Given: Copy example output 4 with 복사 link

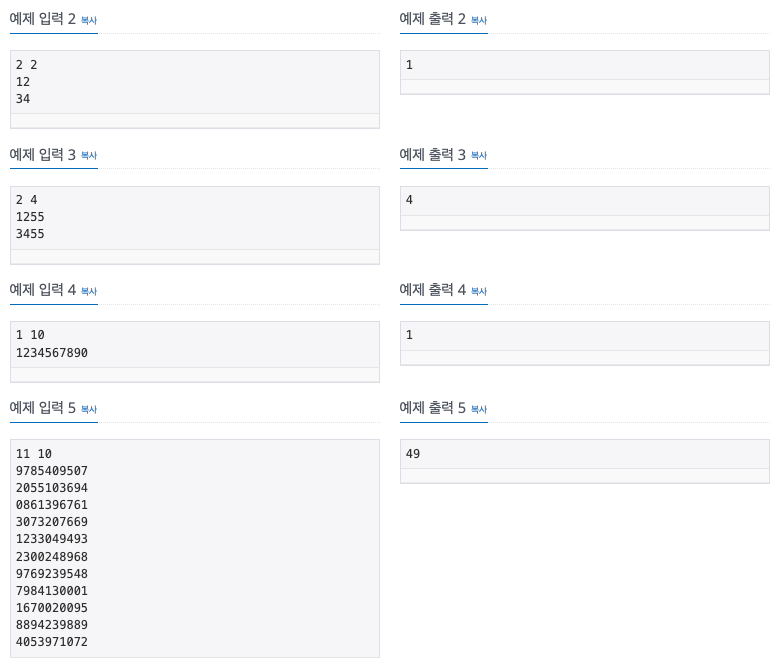Looking at the screenshot, I should (x=479, y=291).
